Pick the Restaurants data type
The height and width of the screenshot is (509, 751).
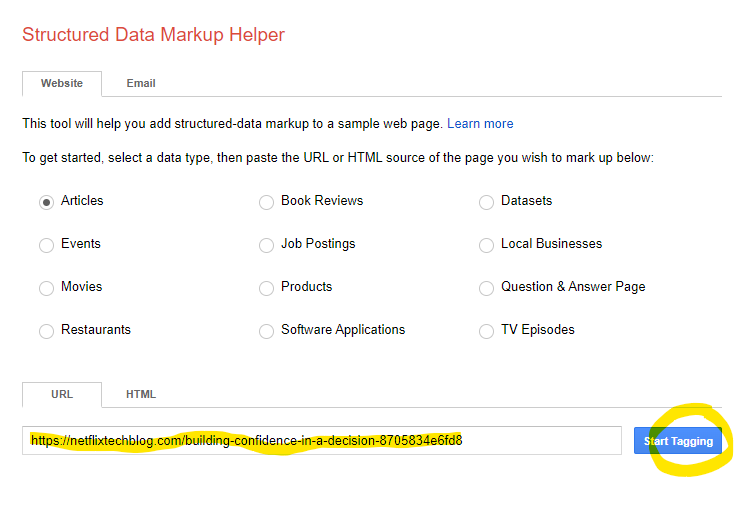pyautogui.click(x=46, y=331)
